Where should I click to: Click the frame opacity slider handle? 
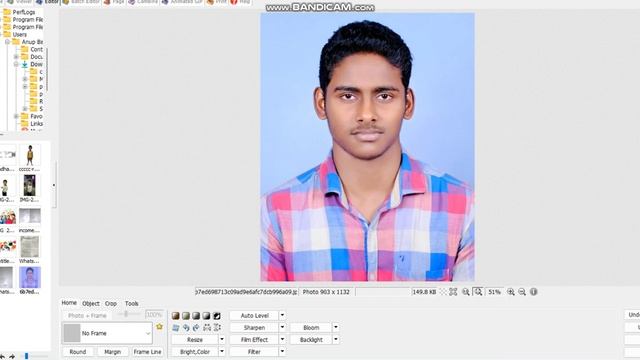click(127, 314)
